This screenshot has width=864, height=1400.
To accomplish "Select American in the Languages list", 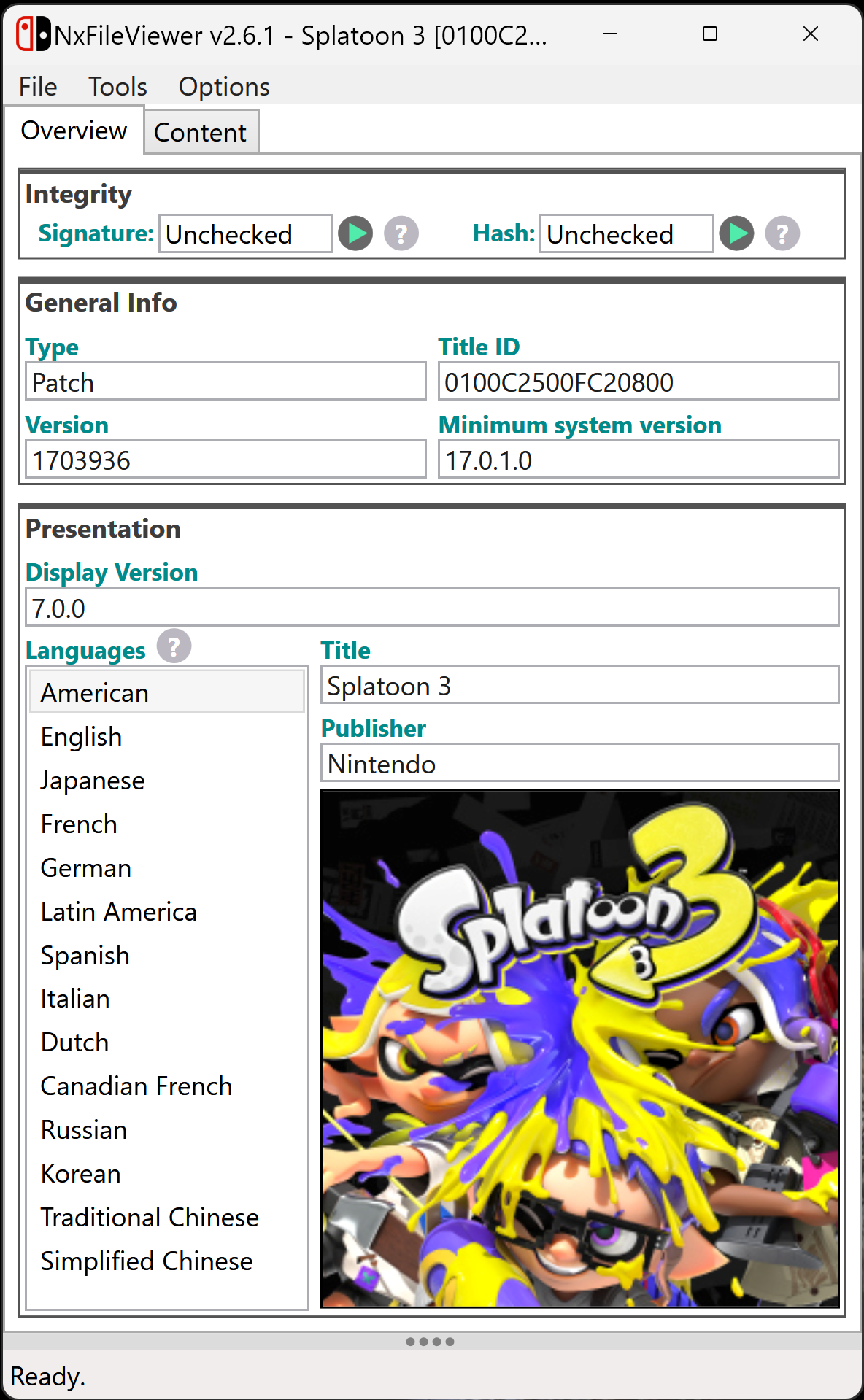I will click(x=167, y=692).
